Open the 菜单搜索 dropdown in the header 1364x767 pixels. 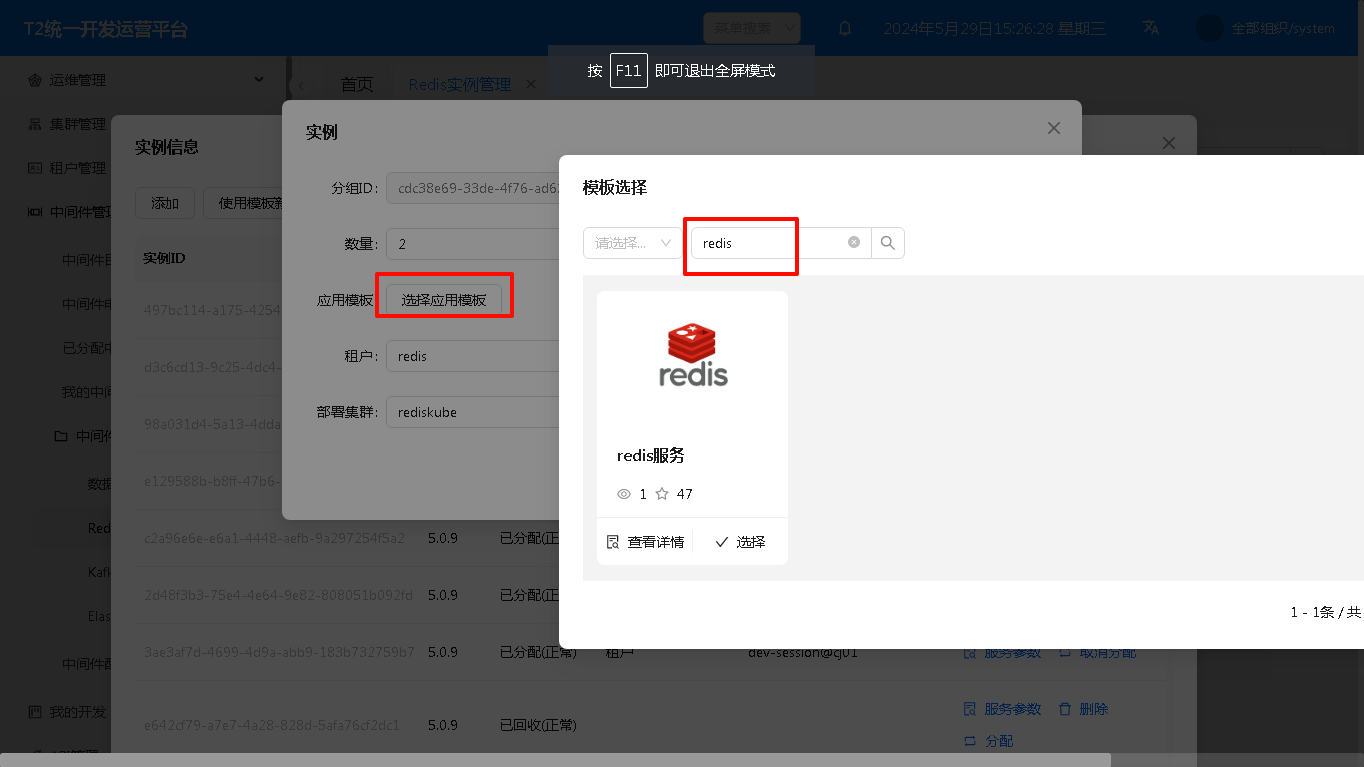752,28
